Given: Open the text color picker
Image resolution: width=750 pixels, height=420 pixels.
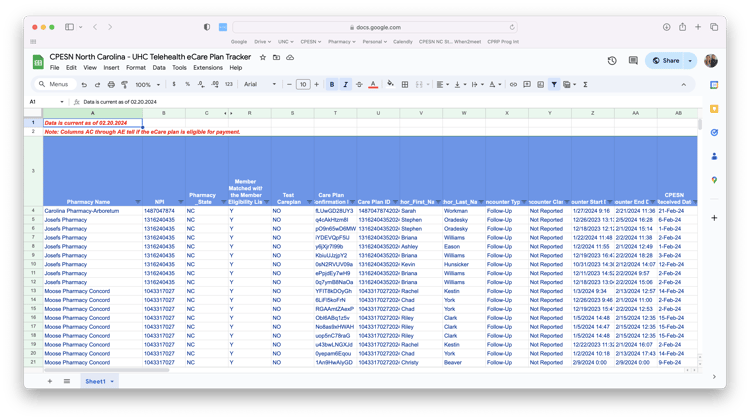Looking at the screenshot, I should click(x=373, y=85).
